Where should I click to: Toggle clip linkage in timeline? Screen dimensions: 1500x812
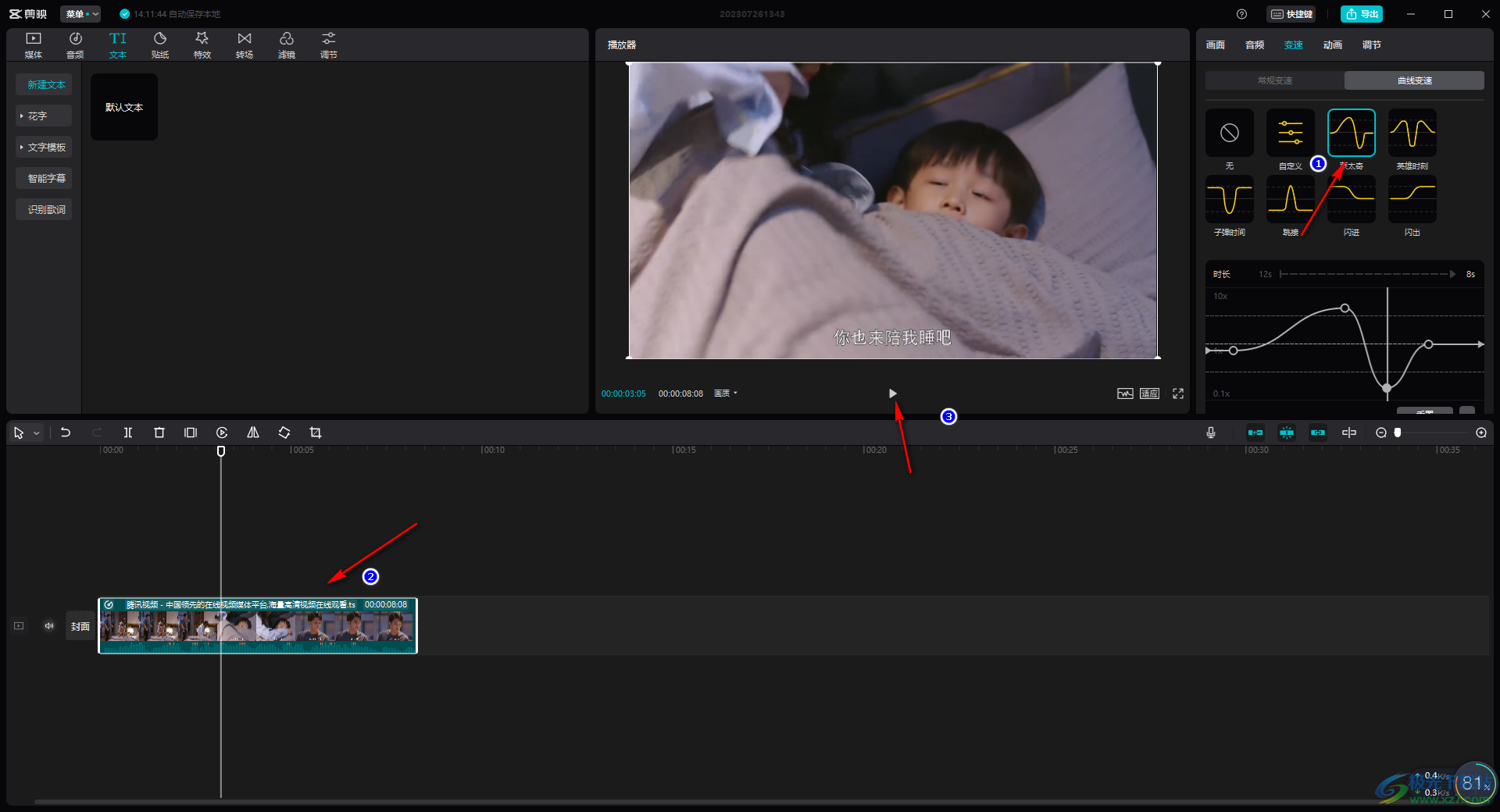pos(1318,433)
